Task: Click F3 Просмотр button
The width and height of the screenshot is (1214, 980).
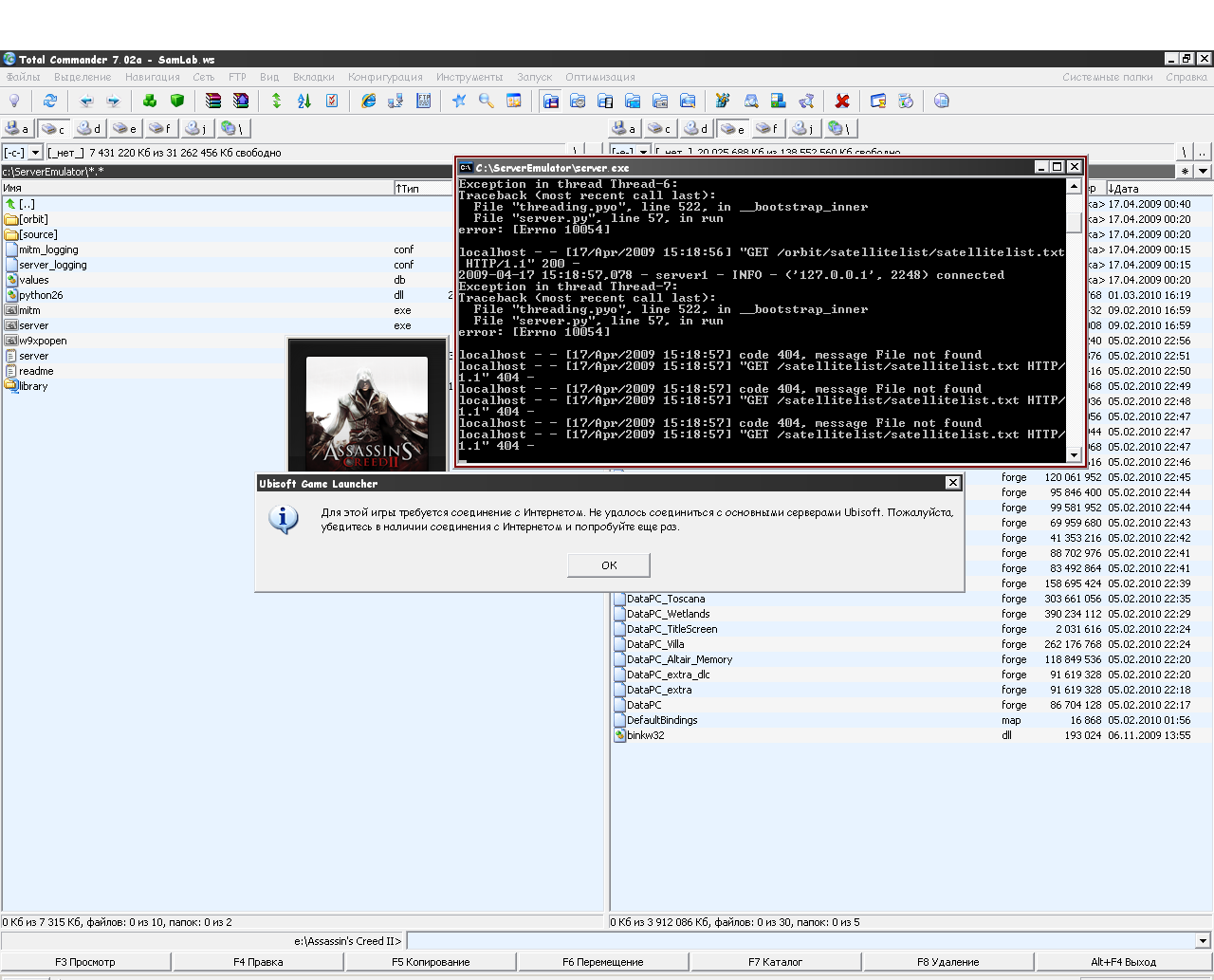Action: [85, 962]
